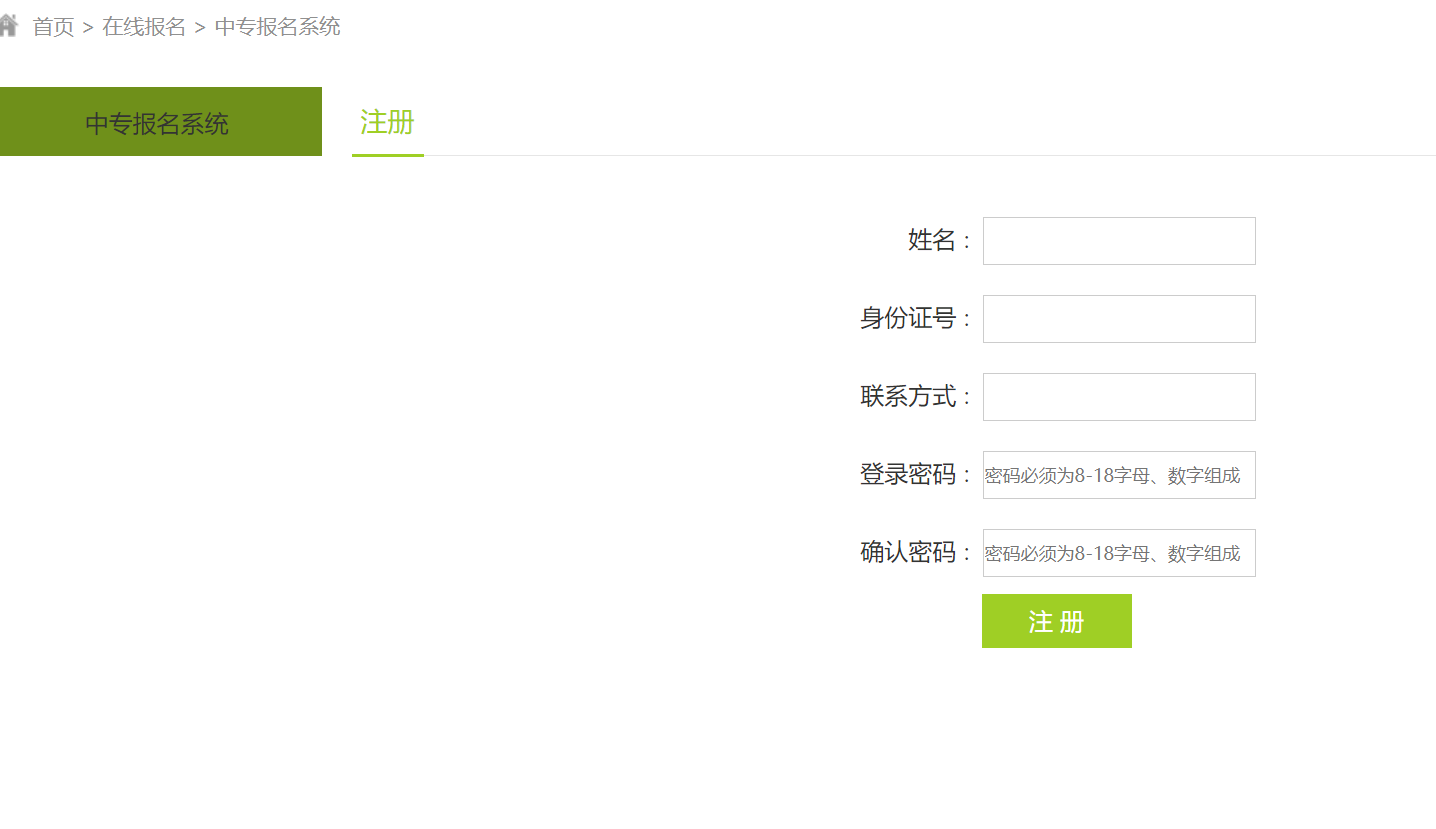Click the 姓名 field label
The height and width of the screenshot is (829, 1436).
[932, 240]
